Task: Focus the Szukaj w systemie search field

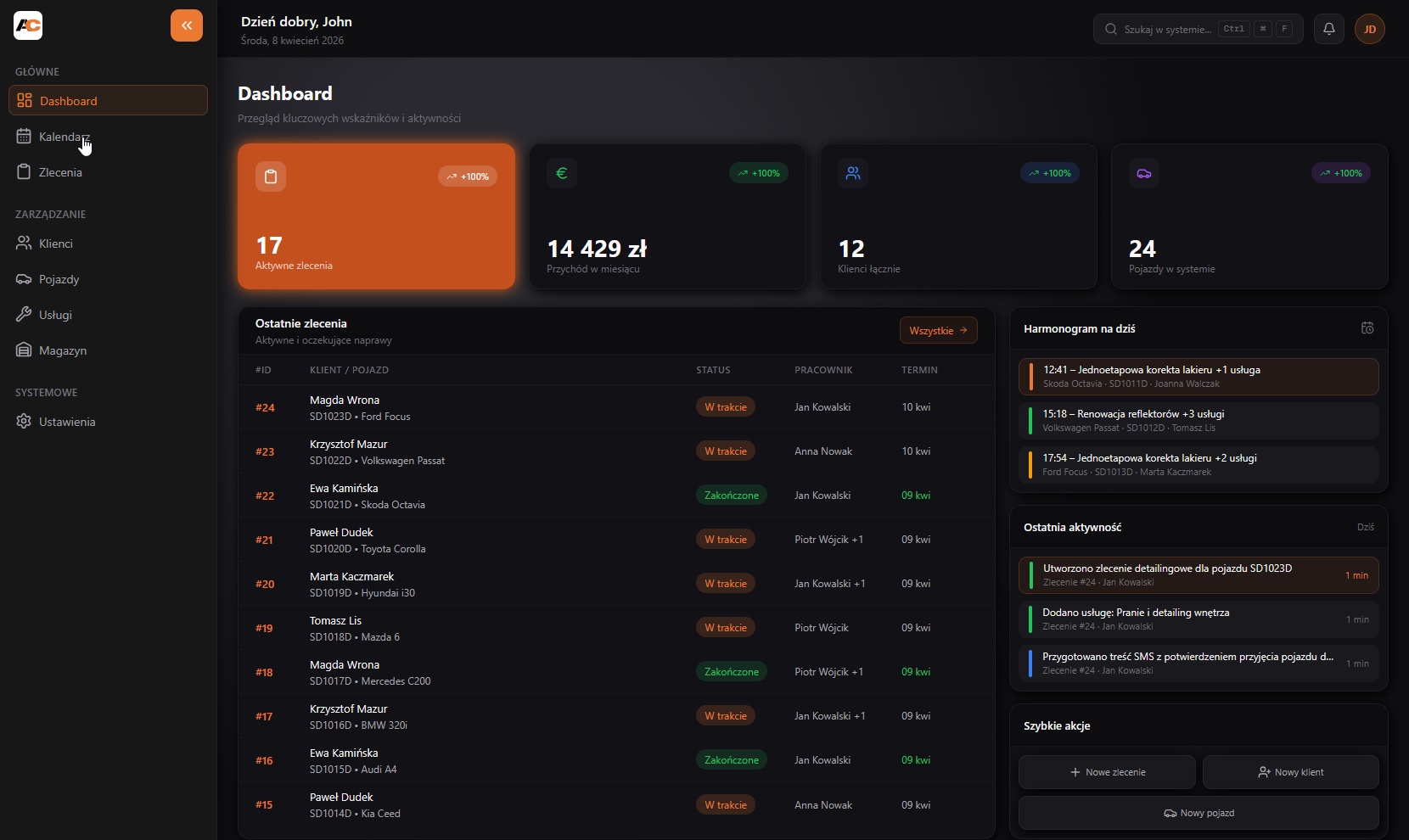Action: pyautogui.click(x=1167, y=29)
